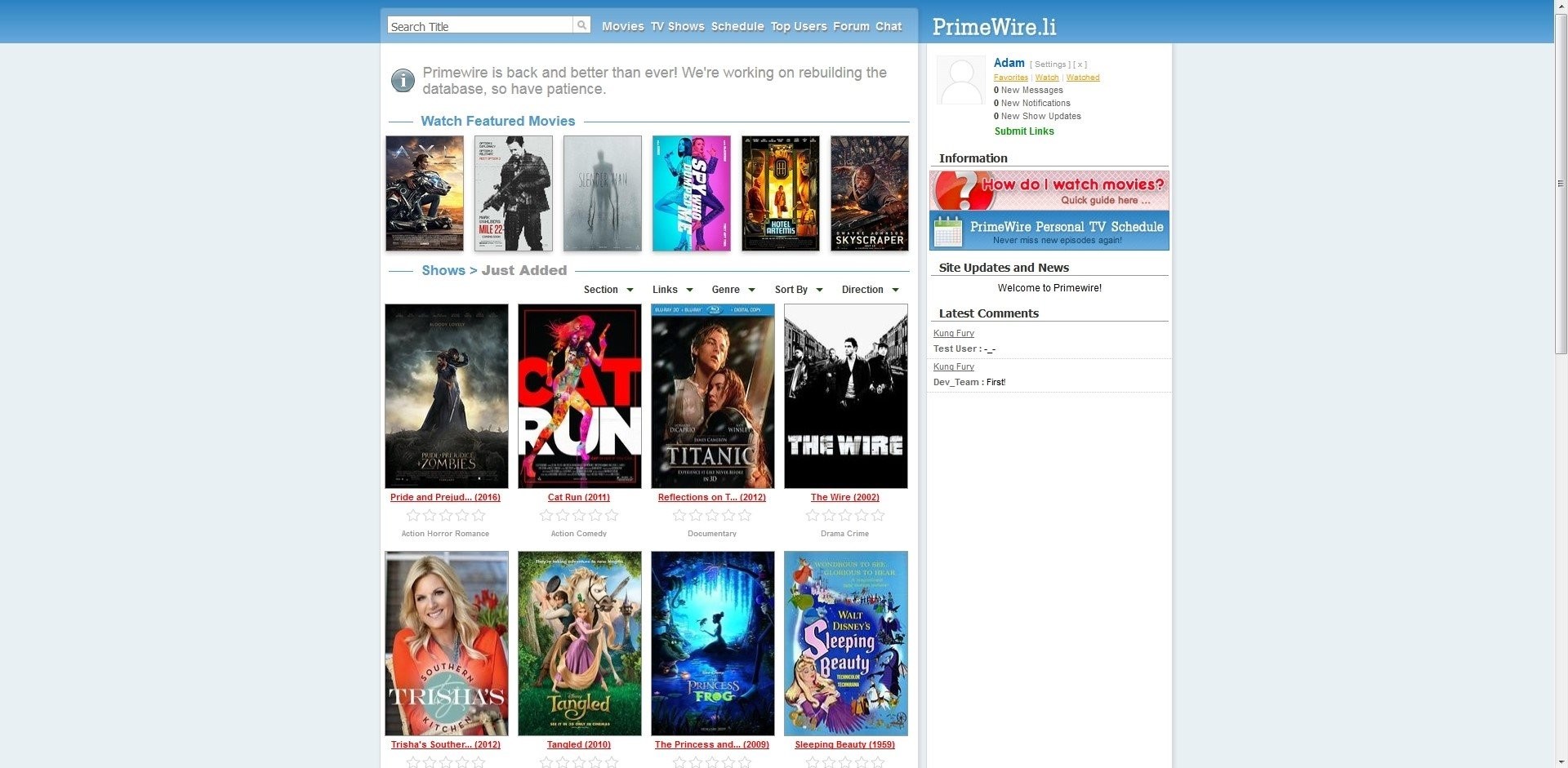Open Trisha's Southern Kitchen poster

(447, 643)
